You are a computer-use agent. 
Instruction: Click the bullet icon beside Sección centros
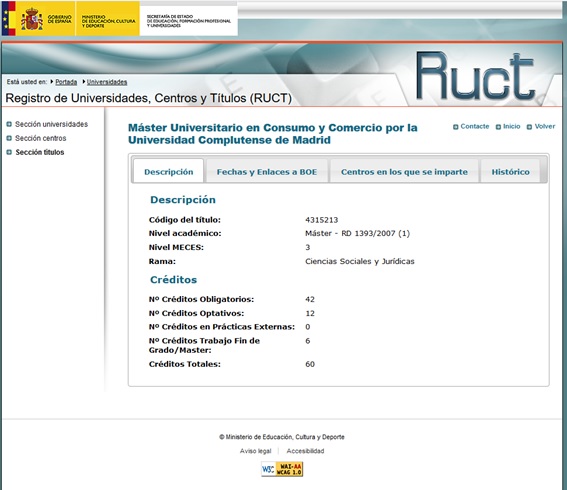[x=9, y=138]
